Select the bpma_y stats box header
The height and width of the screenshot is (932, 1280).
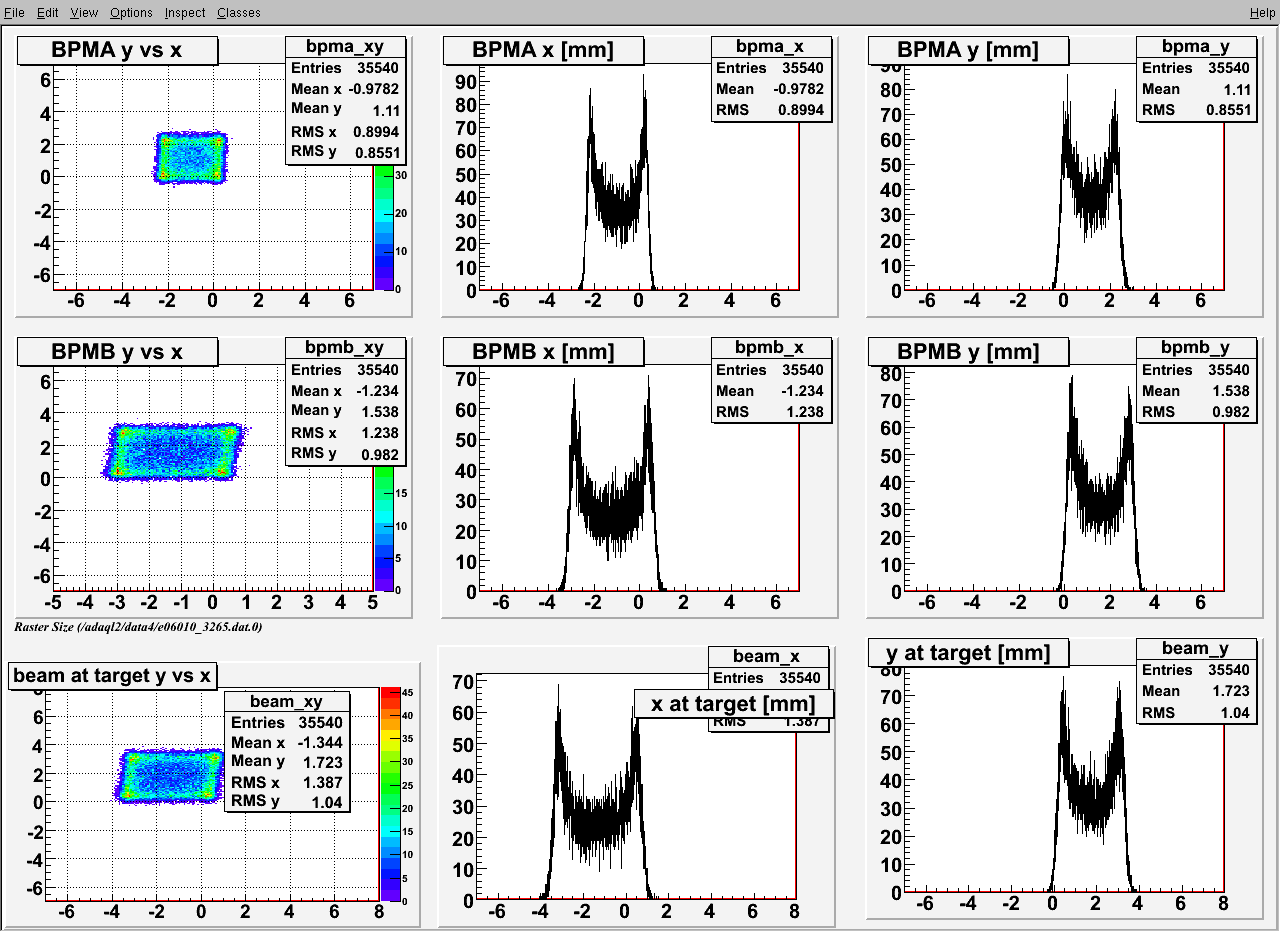click(1196, 46)
